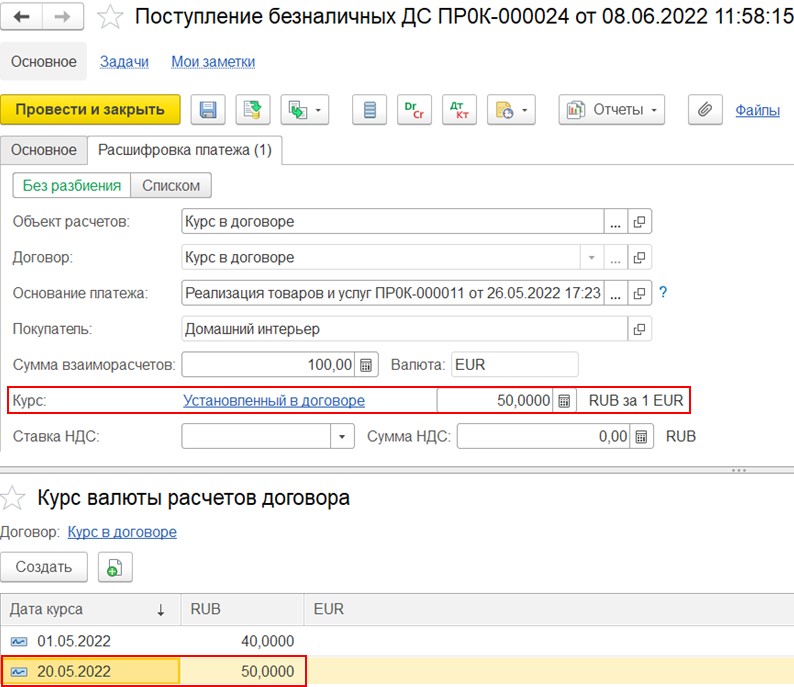Screen dimensions: 794x687
Task: Click copy exchange rate icon beside Создать
Action: click(115, 567)
